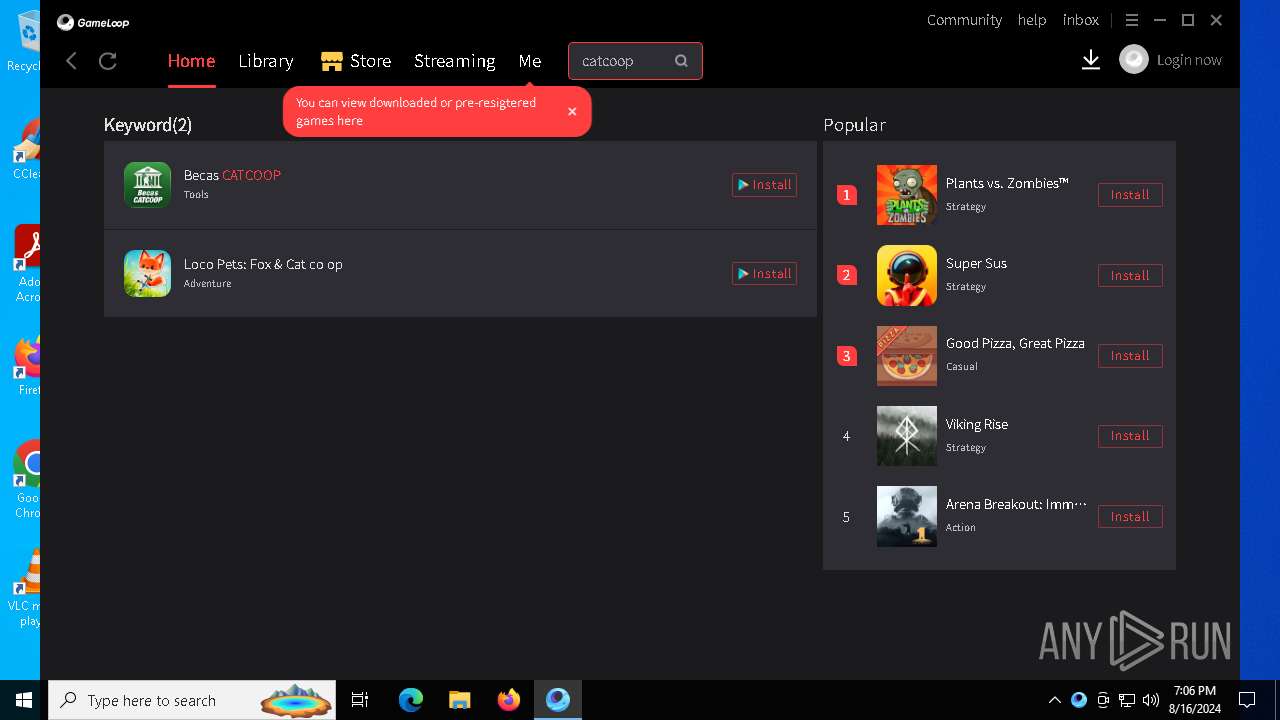Install Viking Rise
Image resolution: width=1280 pixels, height=720 pixels.
click(1130, 436)
